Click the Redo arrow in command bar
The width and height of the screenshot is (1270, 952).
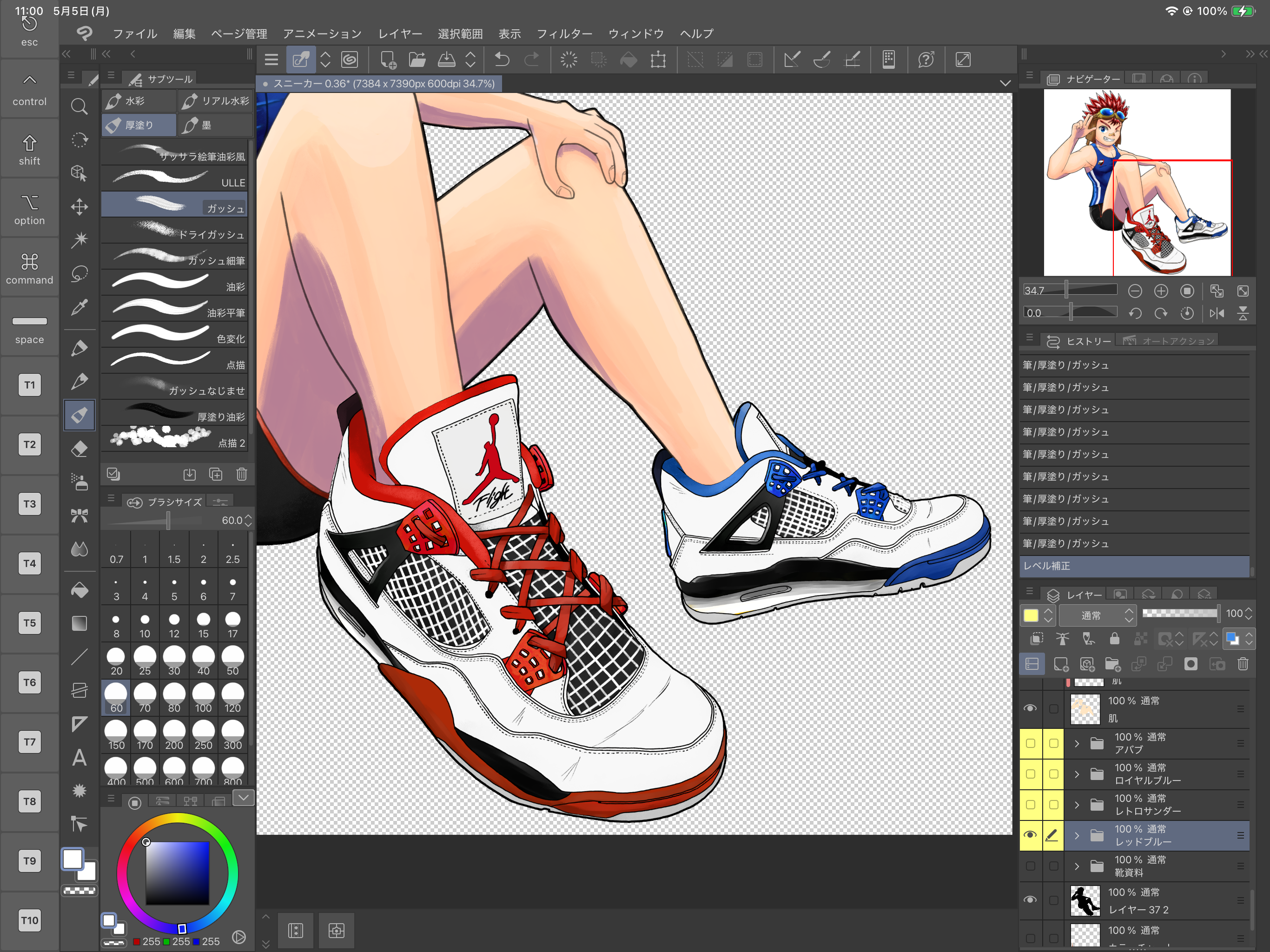point(532,59)
